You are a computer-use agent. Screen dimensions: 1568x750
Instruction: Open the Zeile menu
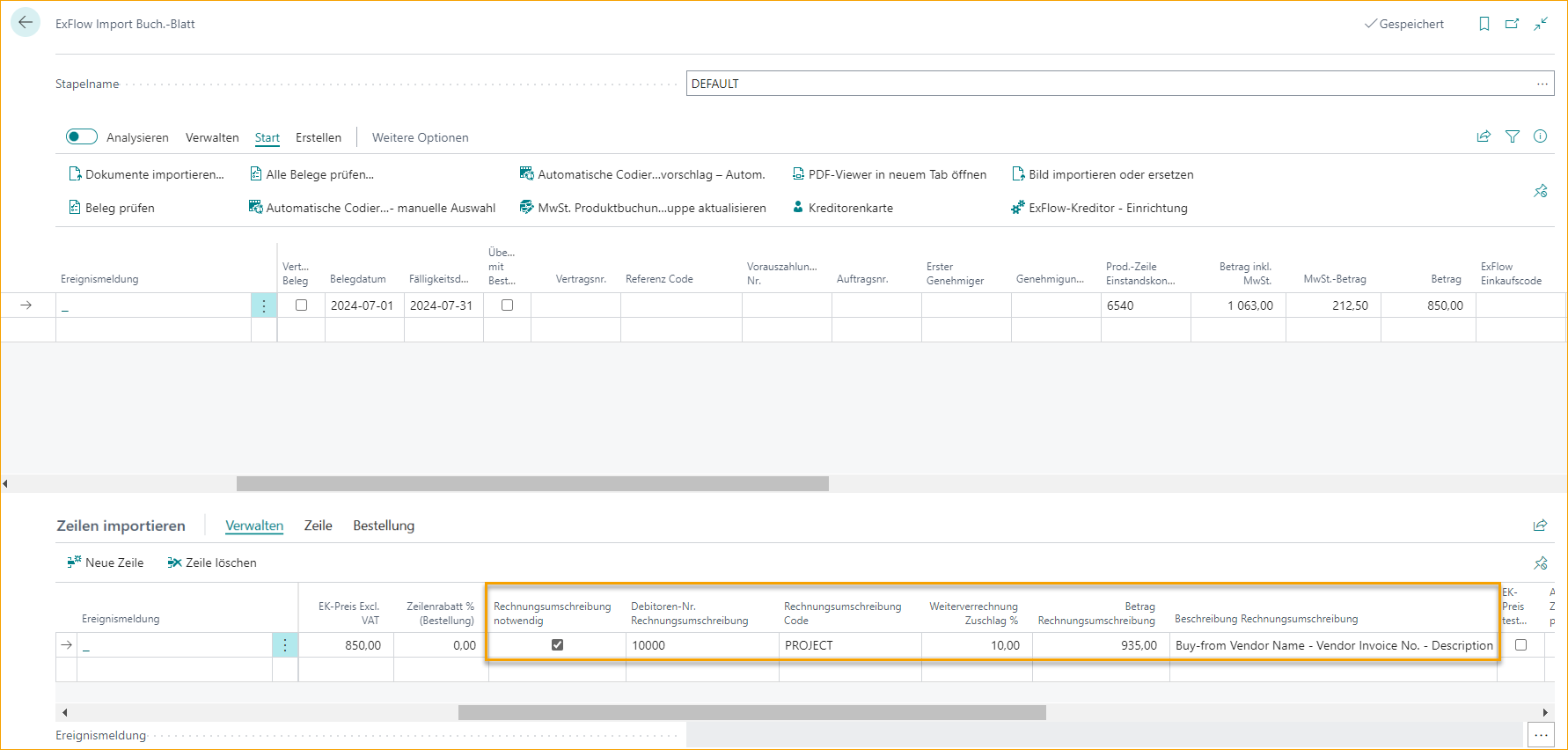click(x=319, y=526)
